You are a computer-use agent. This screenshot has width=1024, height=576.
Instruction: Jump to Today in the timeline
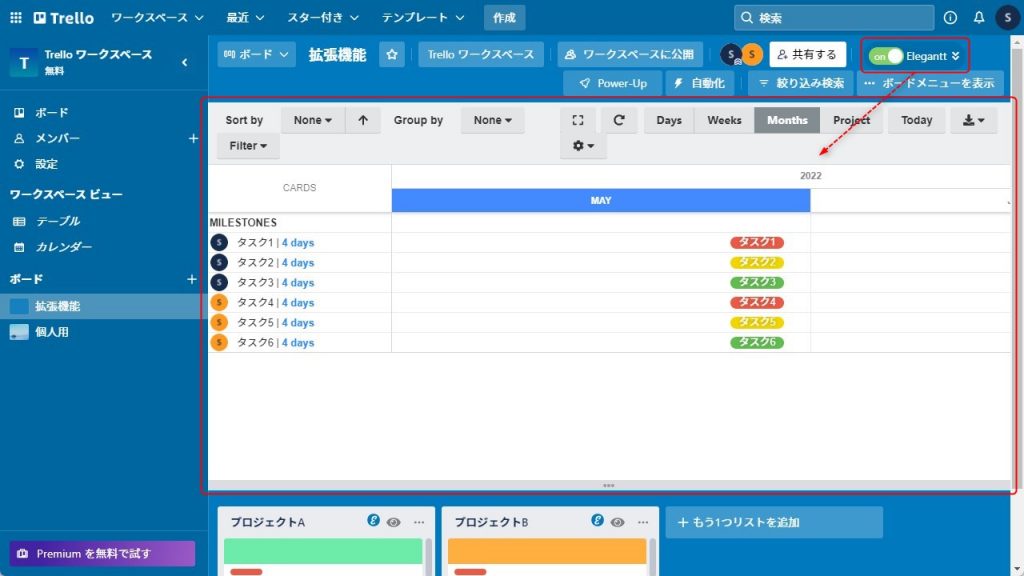(x=916, y=120)
